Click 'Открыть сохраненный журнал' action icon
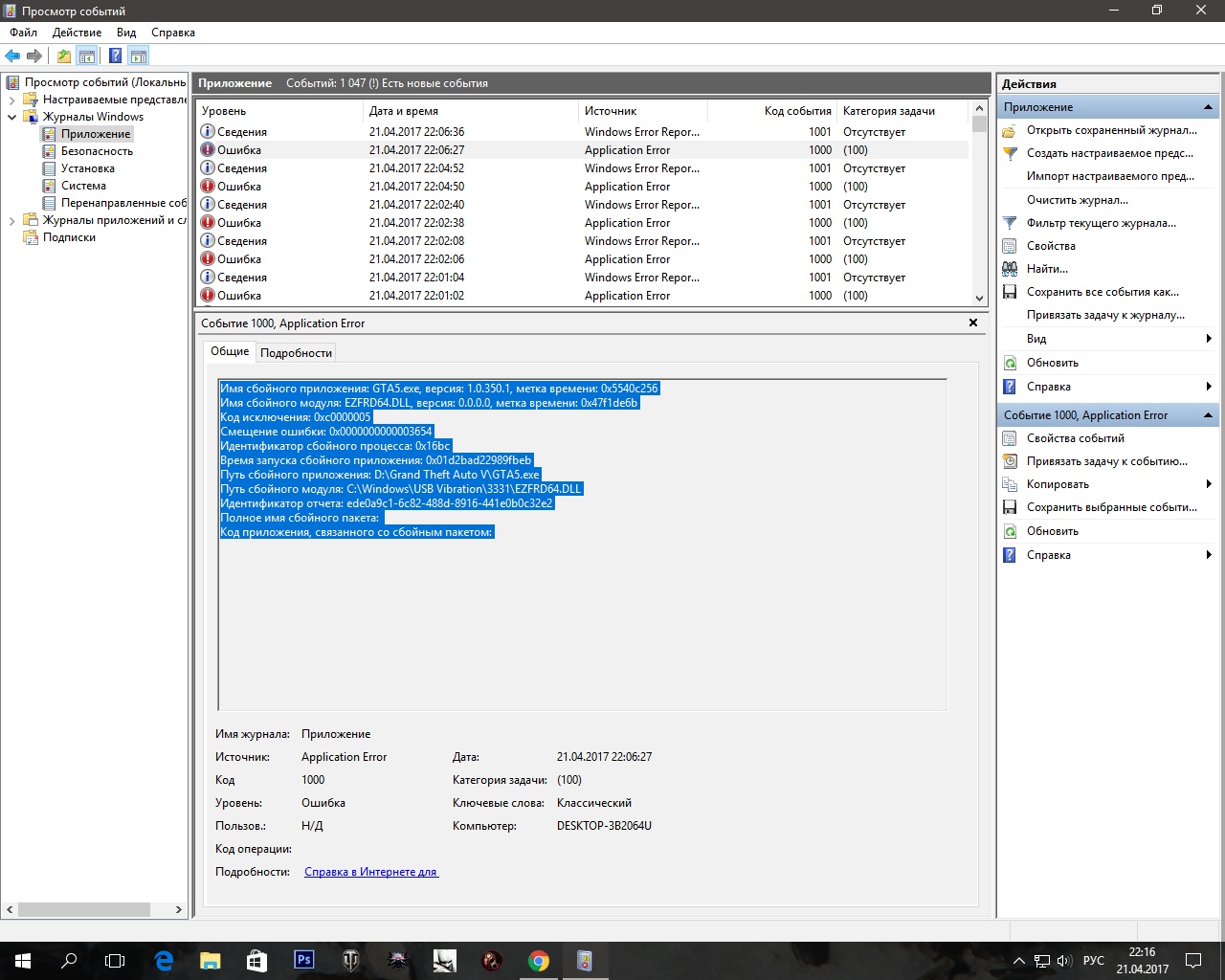 coord(1010,130)
